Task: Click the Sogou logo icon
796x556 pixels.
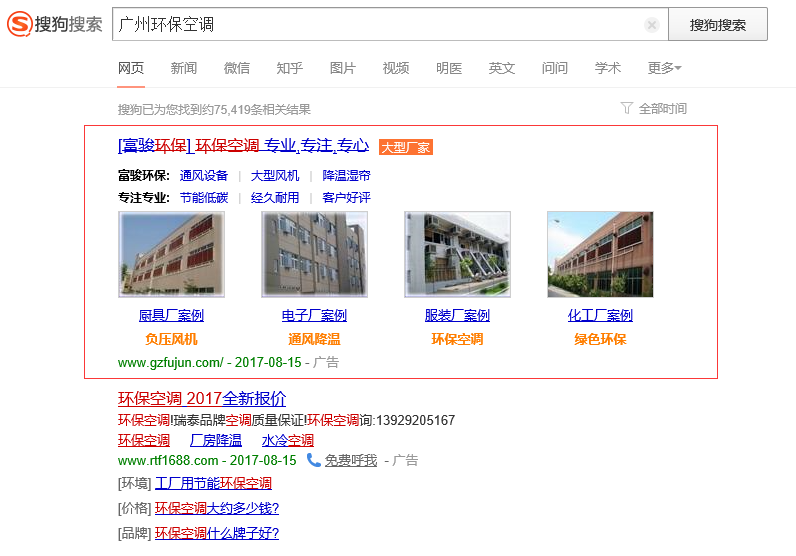Action: pyautogui.click(x=19, y=24)
